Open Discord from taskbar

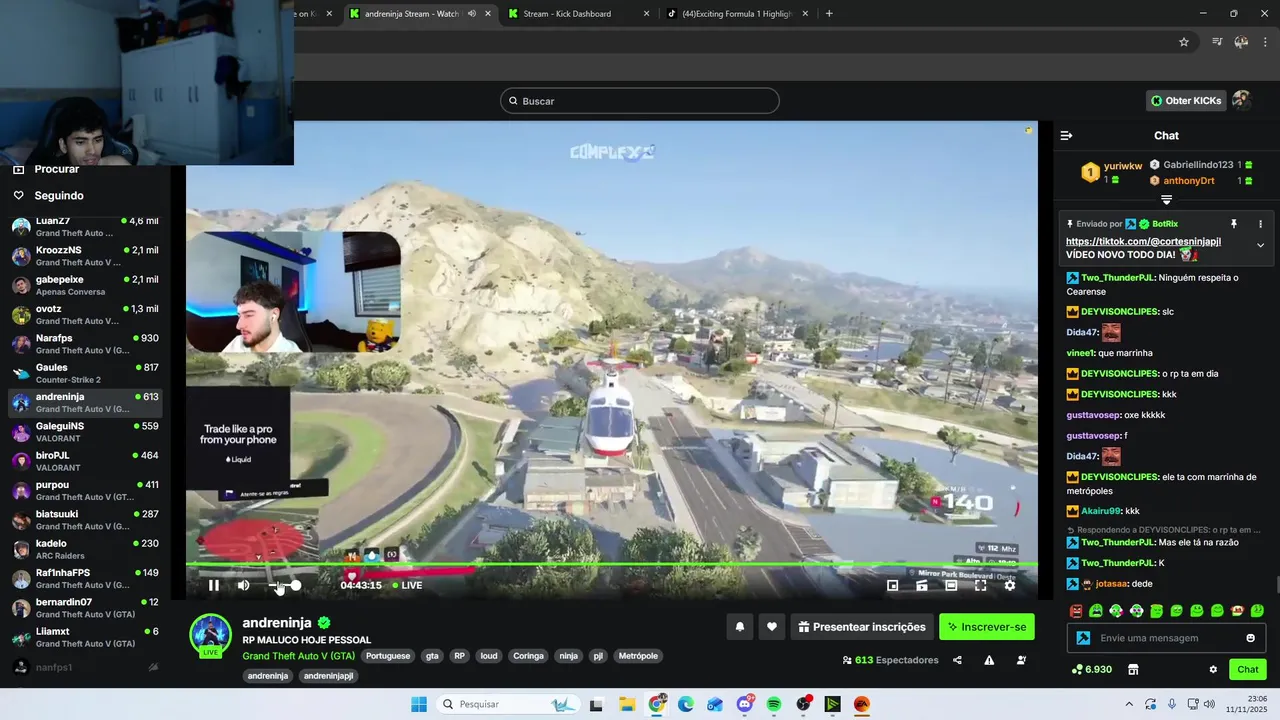click(x=745, y=704)
